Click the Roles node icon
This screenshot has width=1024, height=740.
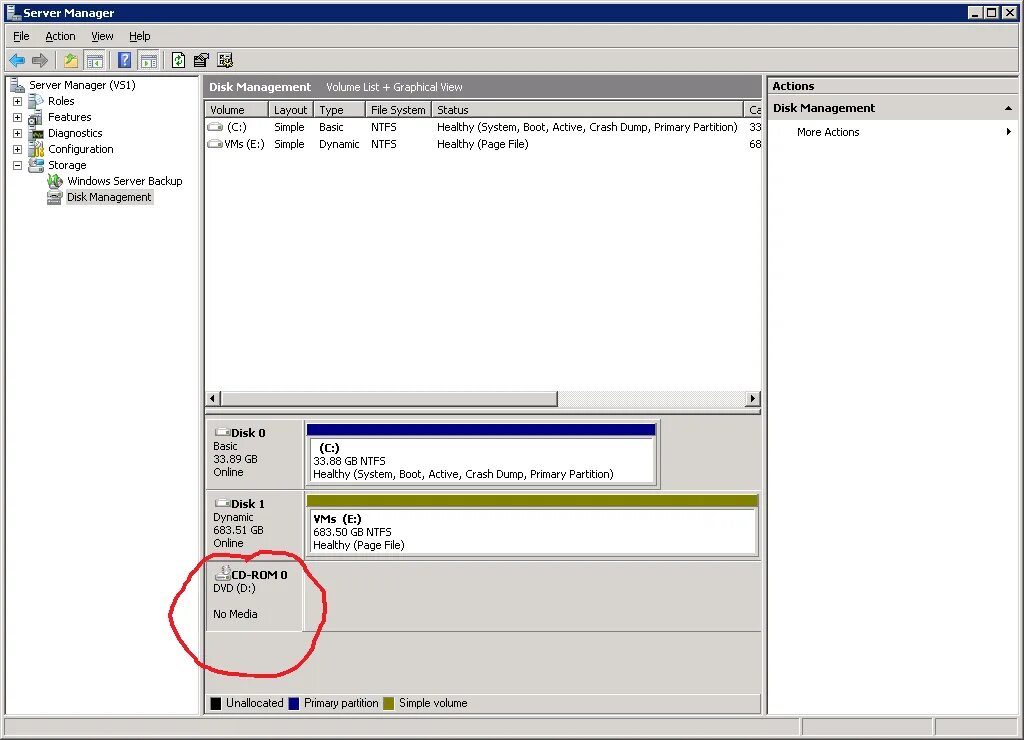click(36, 101)
